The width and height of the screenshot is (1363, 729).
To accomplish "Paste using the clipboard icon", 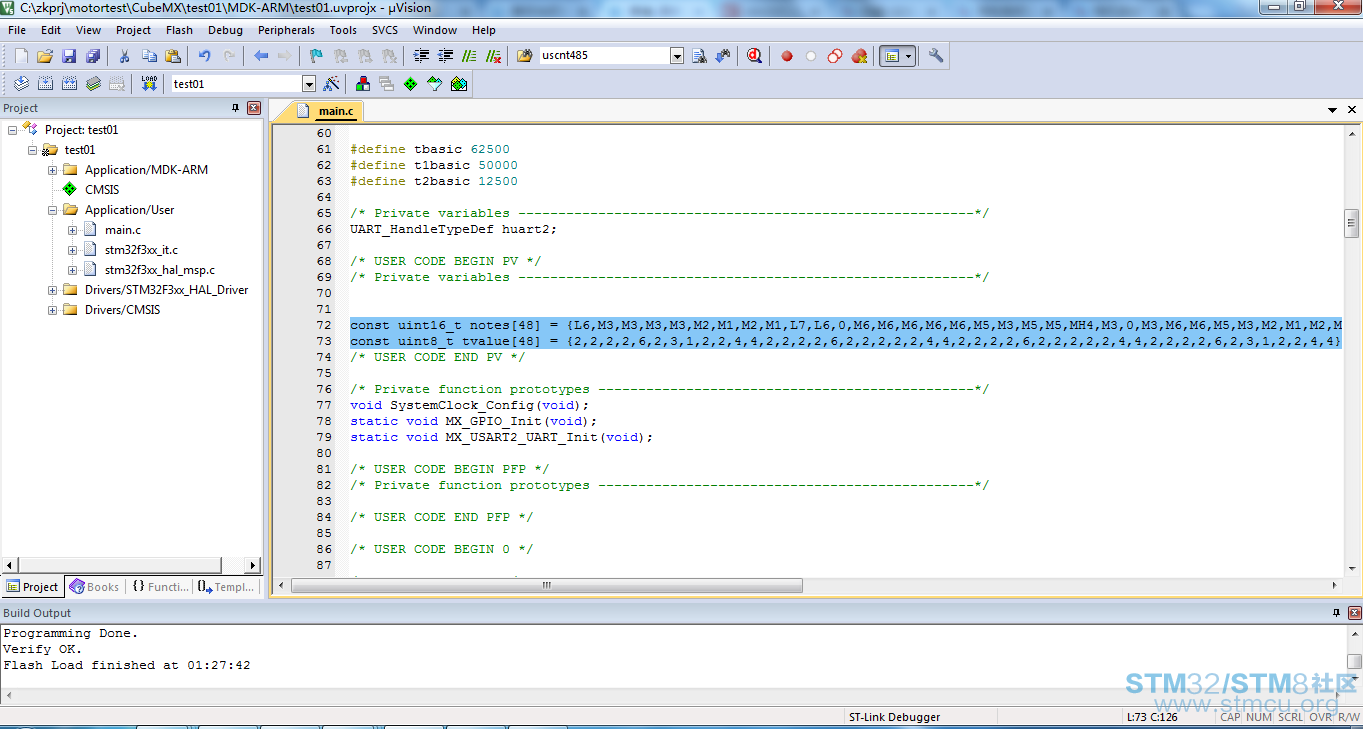I will pyautogui.click(x=173, y=56).
